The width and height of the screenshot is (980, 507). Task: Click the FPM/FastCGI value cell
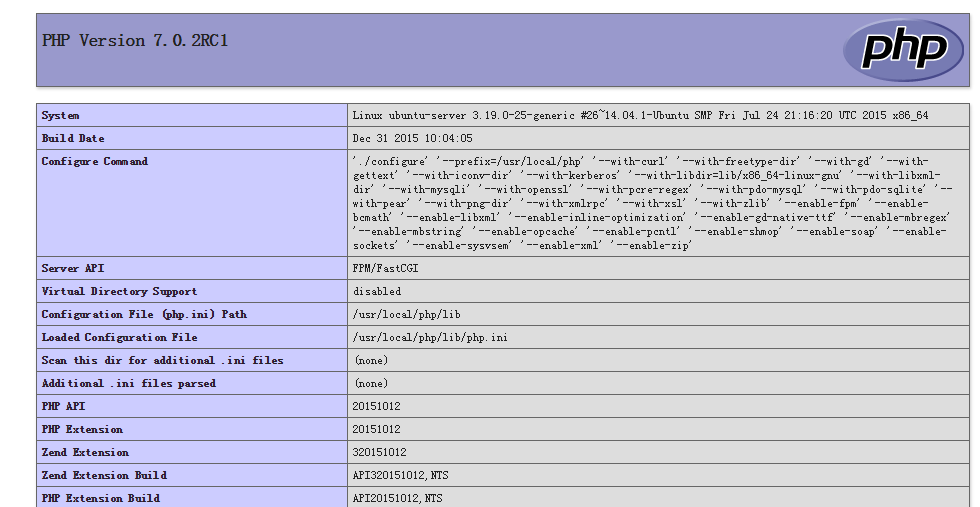click(x=658, y=268)
